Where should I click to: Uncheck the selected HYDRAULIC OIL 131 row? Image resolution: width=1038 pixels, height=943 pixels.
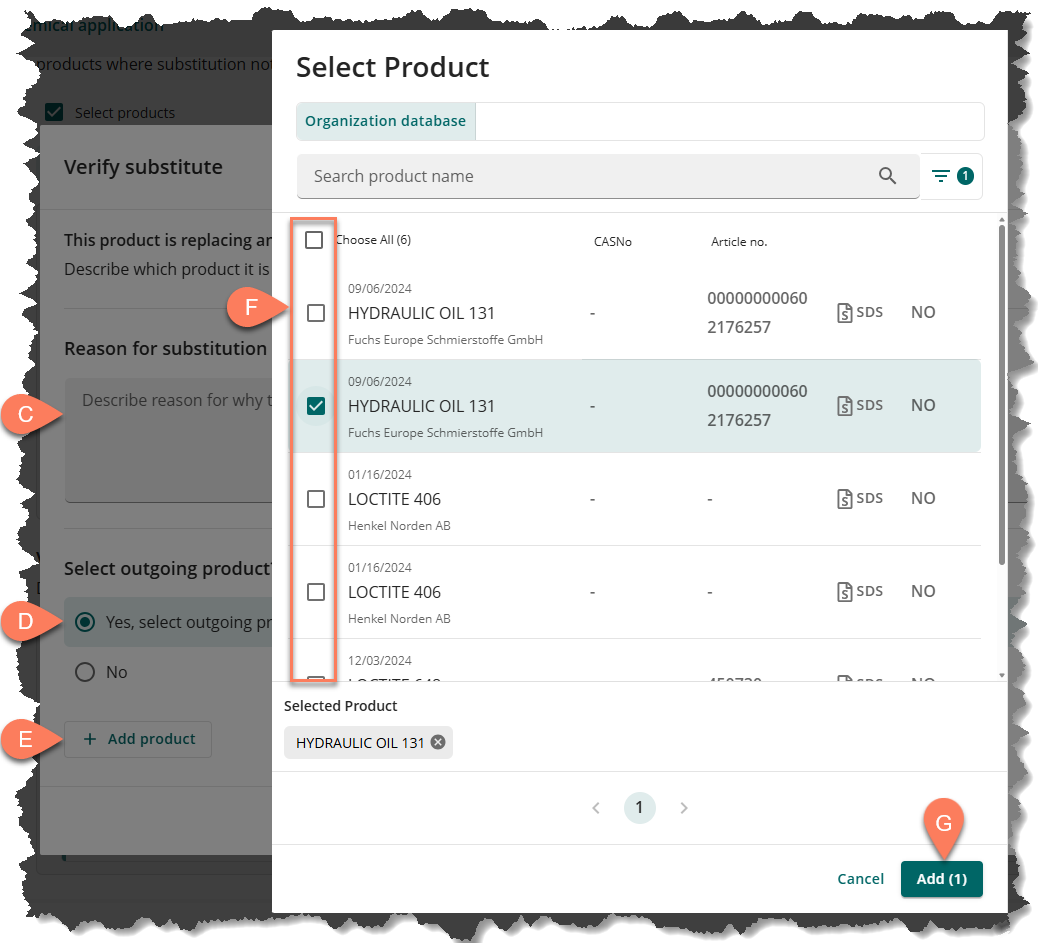[316, 406]
